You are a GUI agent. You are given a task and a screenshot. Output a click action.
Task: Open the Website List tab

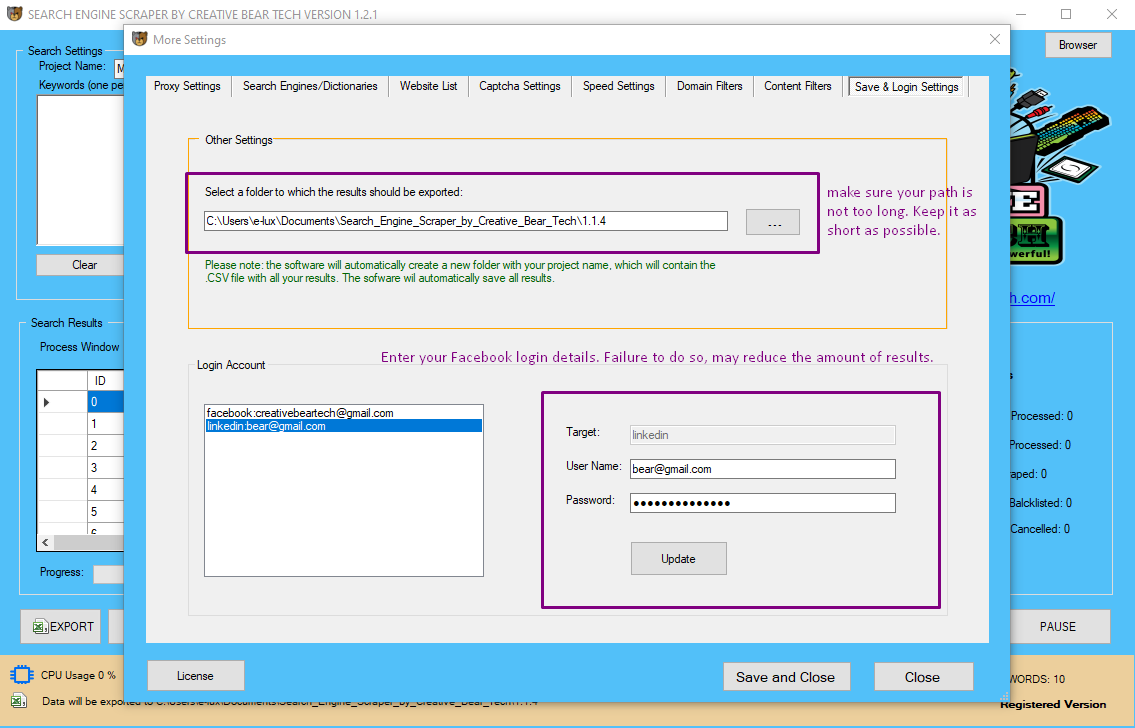[x=429, y=86]
